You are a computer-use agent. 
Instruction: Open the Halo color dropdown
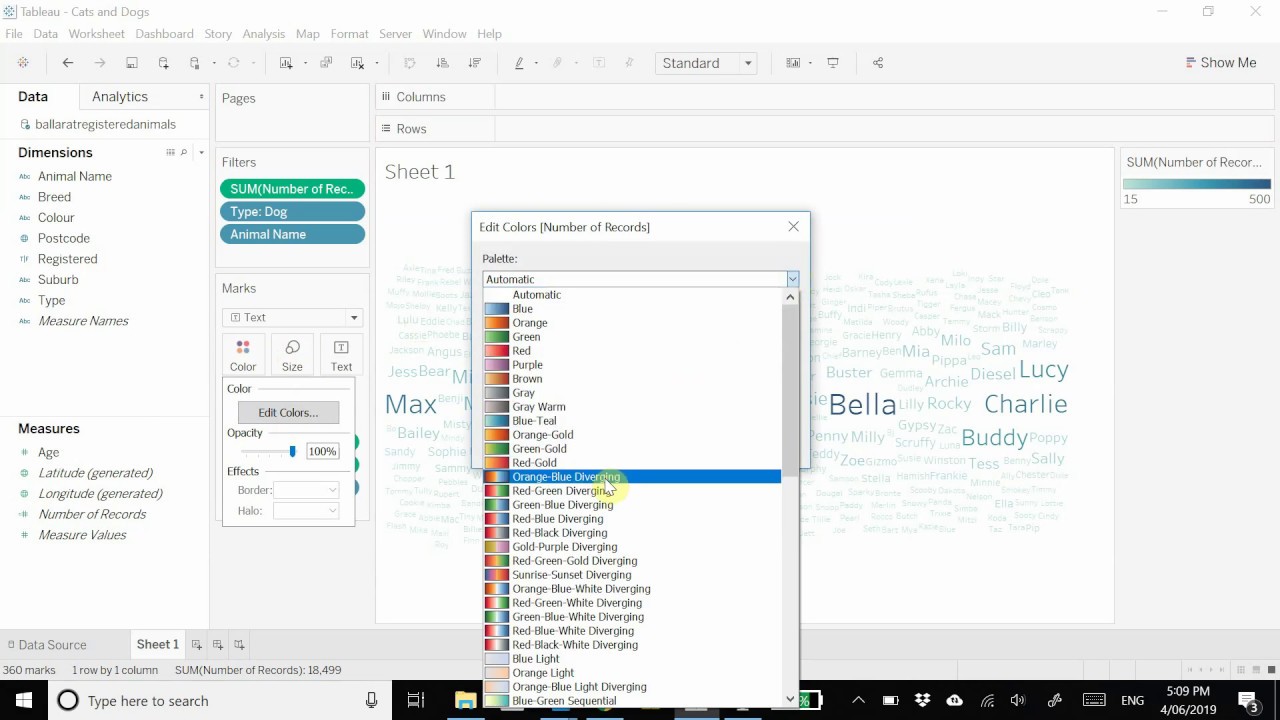(306, 511)
